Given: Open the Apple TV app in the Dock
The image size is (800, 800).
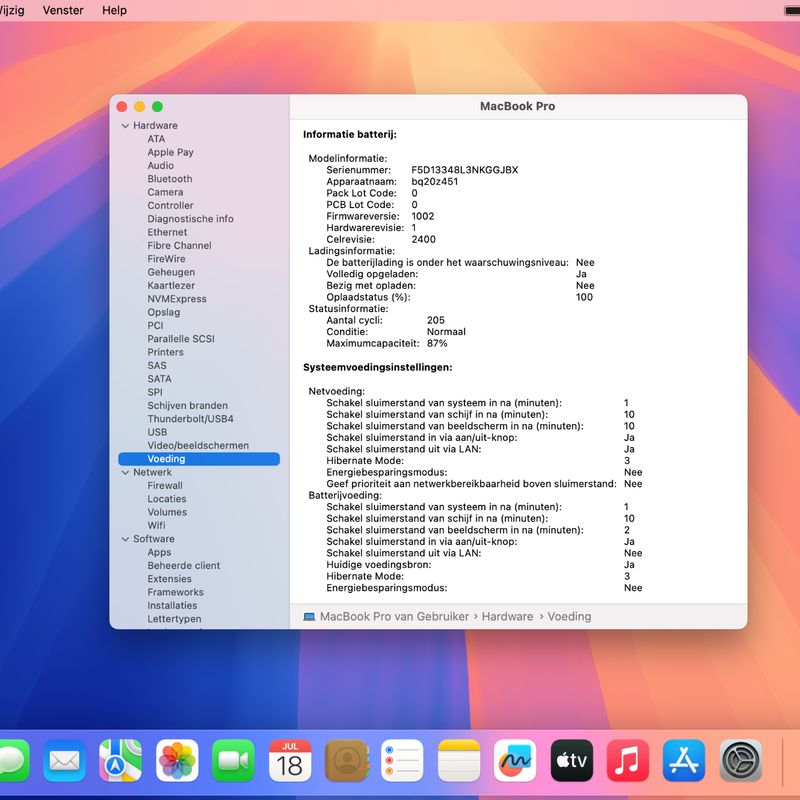Looking at the screenshot, I should click(x=571, y=760).
